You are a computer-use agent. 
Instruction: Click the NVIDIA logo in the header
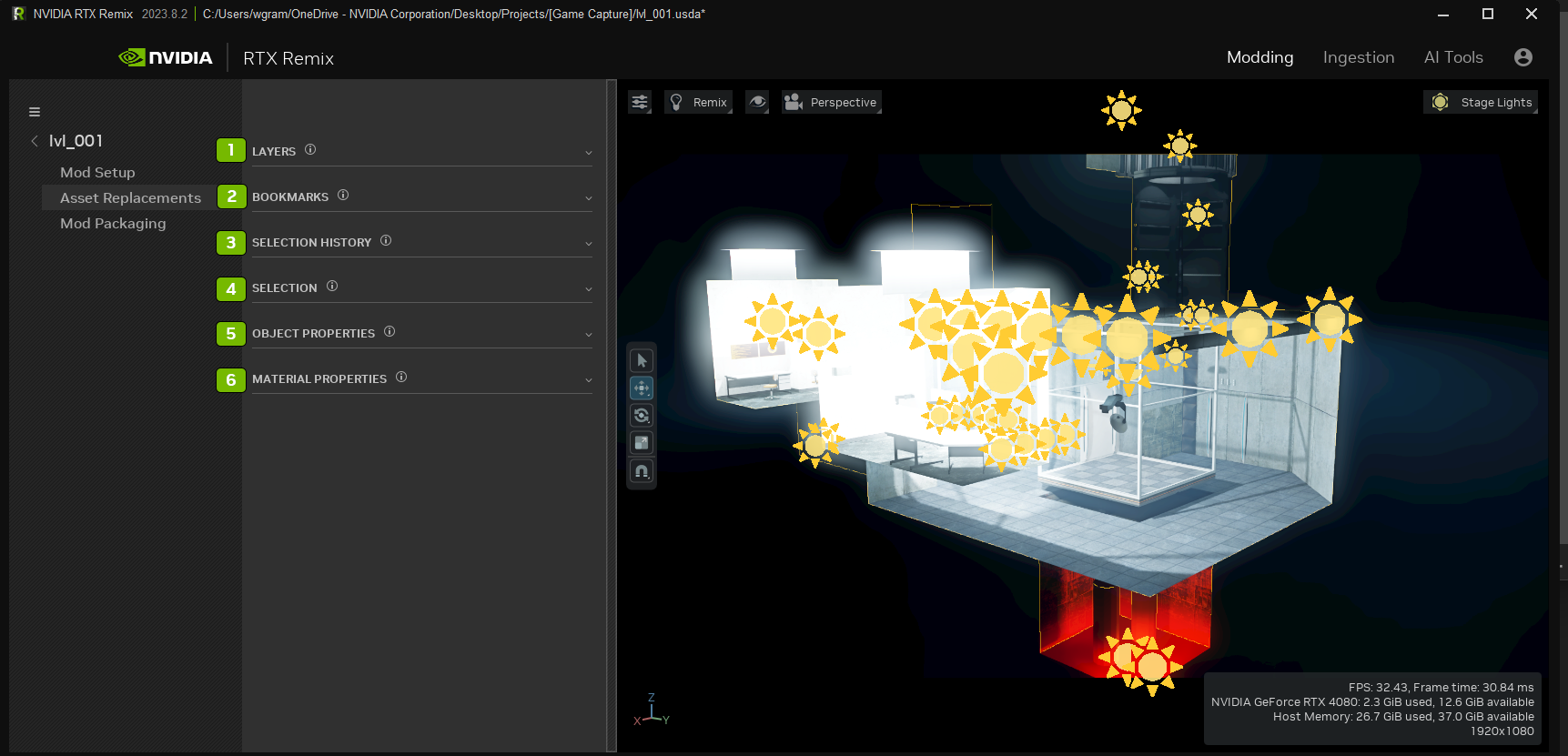click(166, 57)
